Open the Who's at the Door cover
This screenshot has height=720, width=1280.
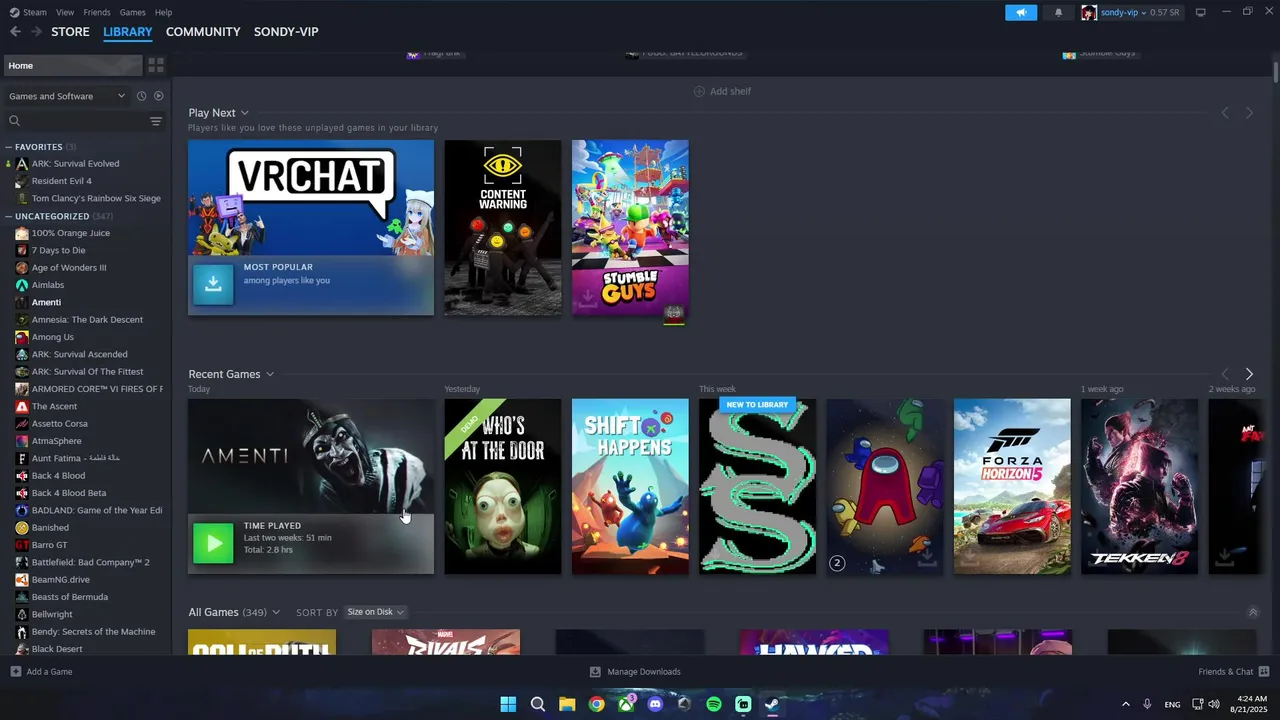point(503,487)
